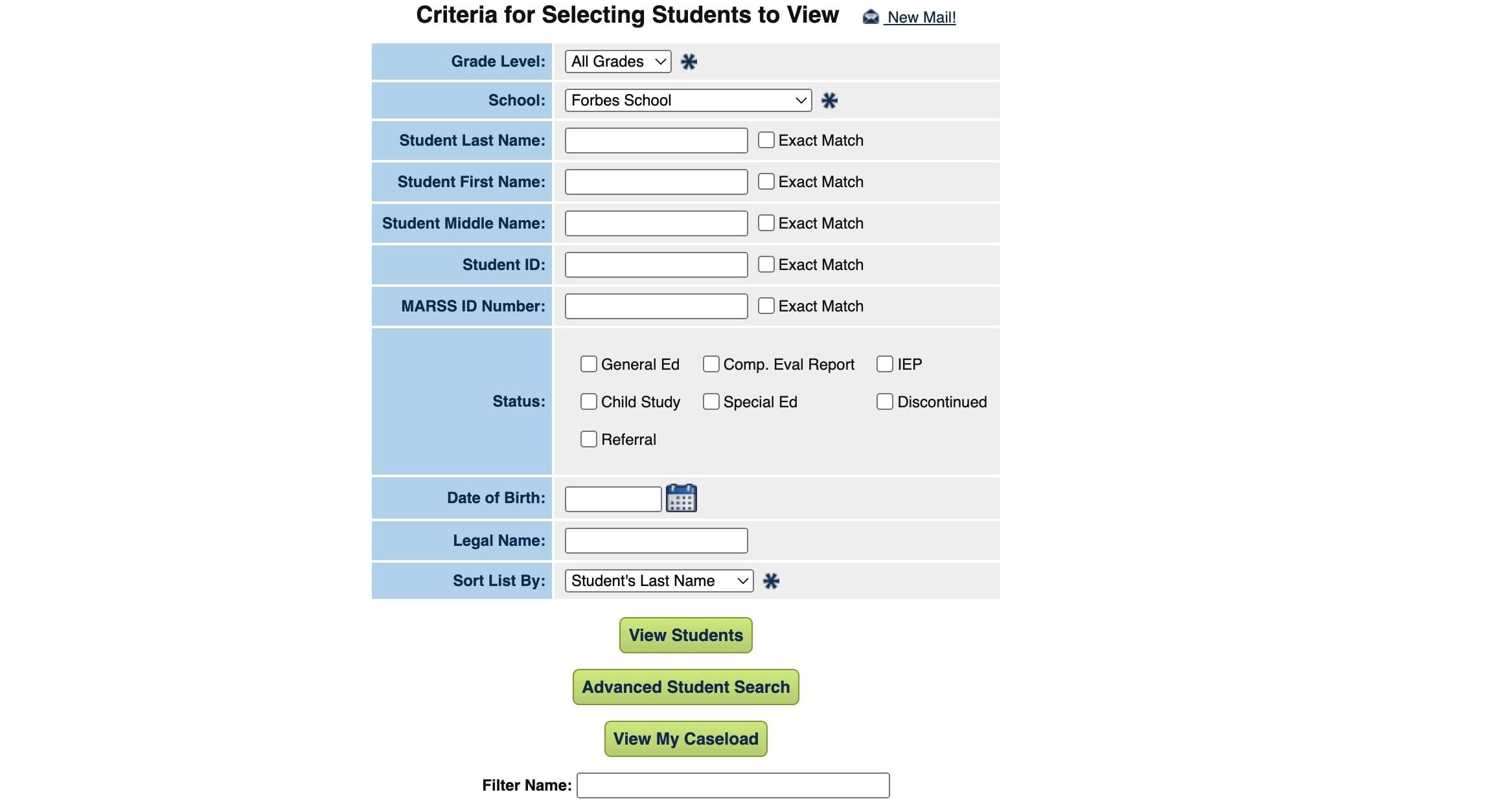Click the asterisk next to School dropdown
This screenshot has height=812, width=1501.
829,100
